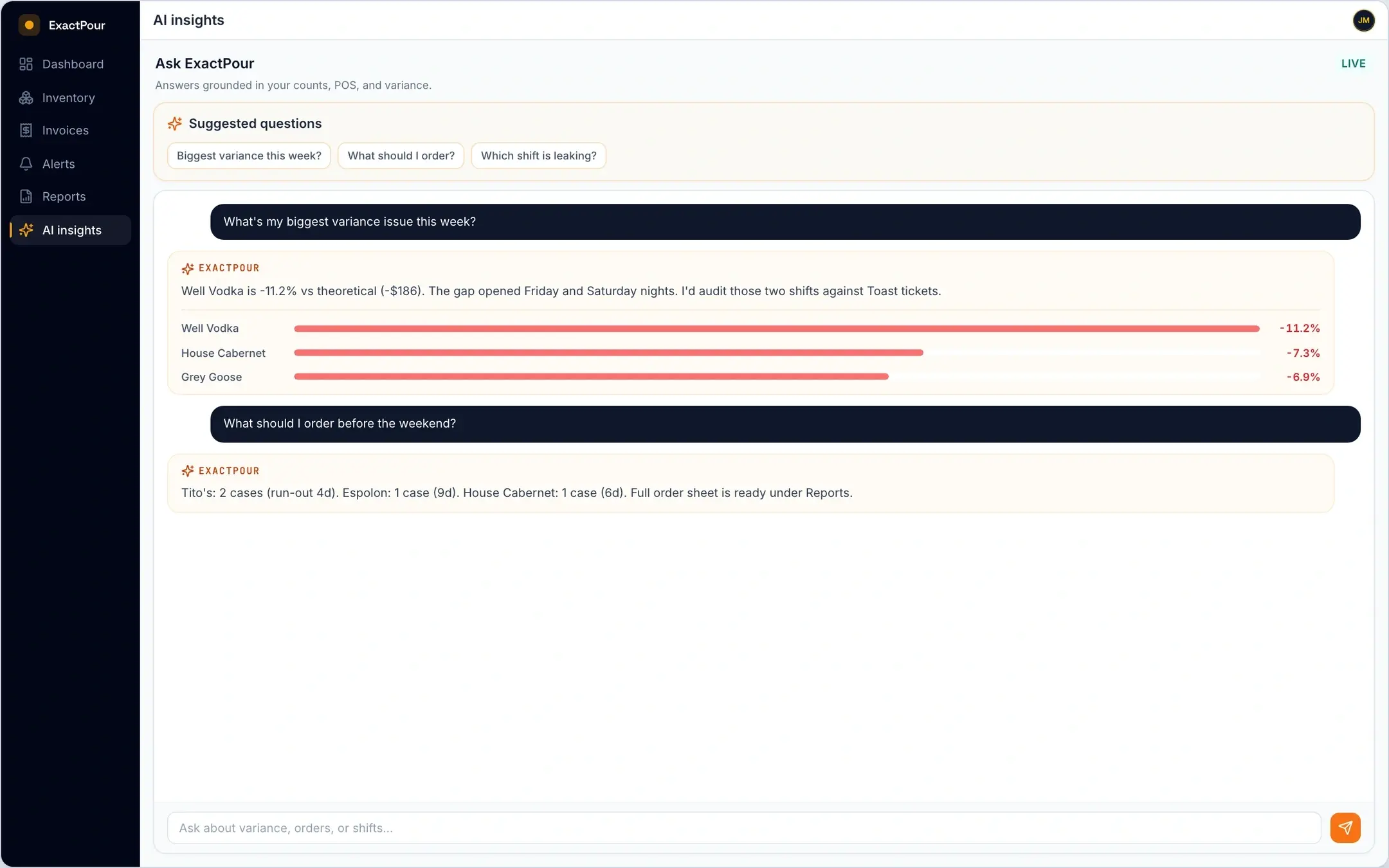1389x868 pixels.
Task: Focus the "Ask about variance" input field
Action: pyautogui.click(x=744, y=828)
